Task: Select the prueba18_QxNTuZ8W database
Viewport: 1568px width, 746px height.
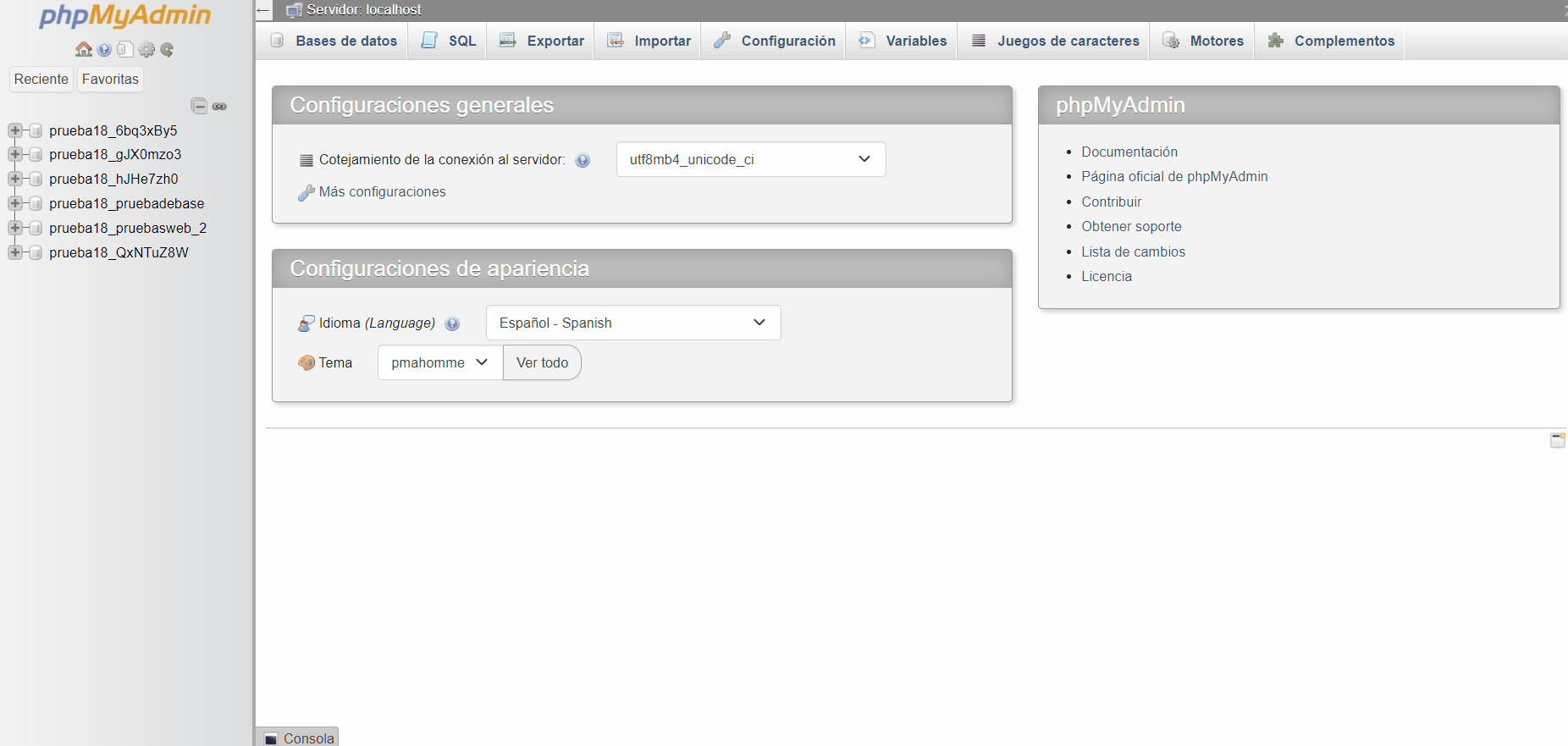Action: 119,252
